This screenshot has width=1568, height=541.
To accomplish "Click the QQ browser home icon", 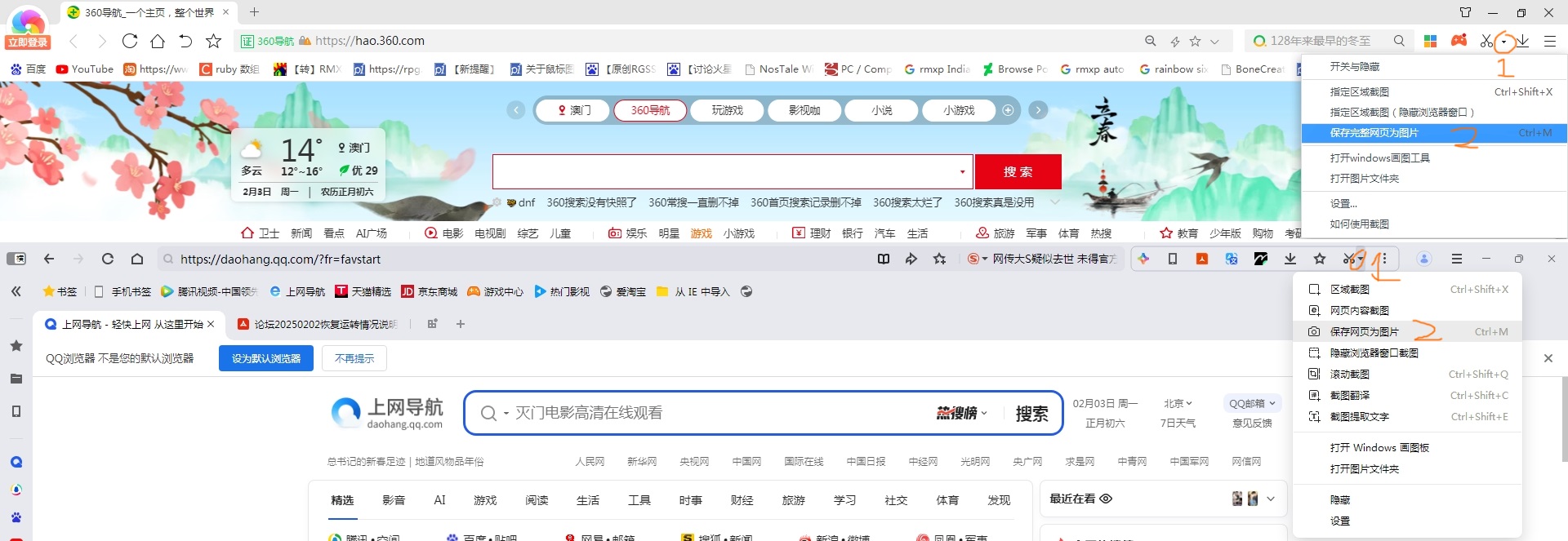I will [x=137, y=259].
